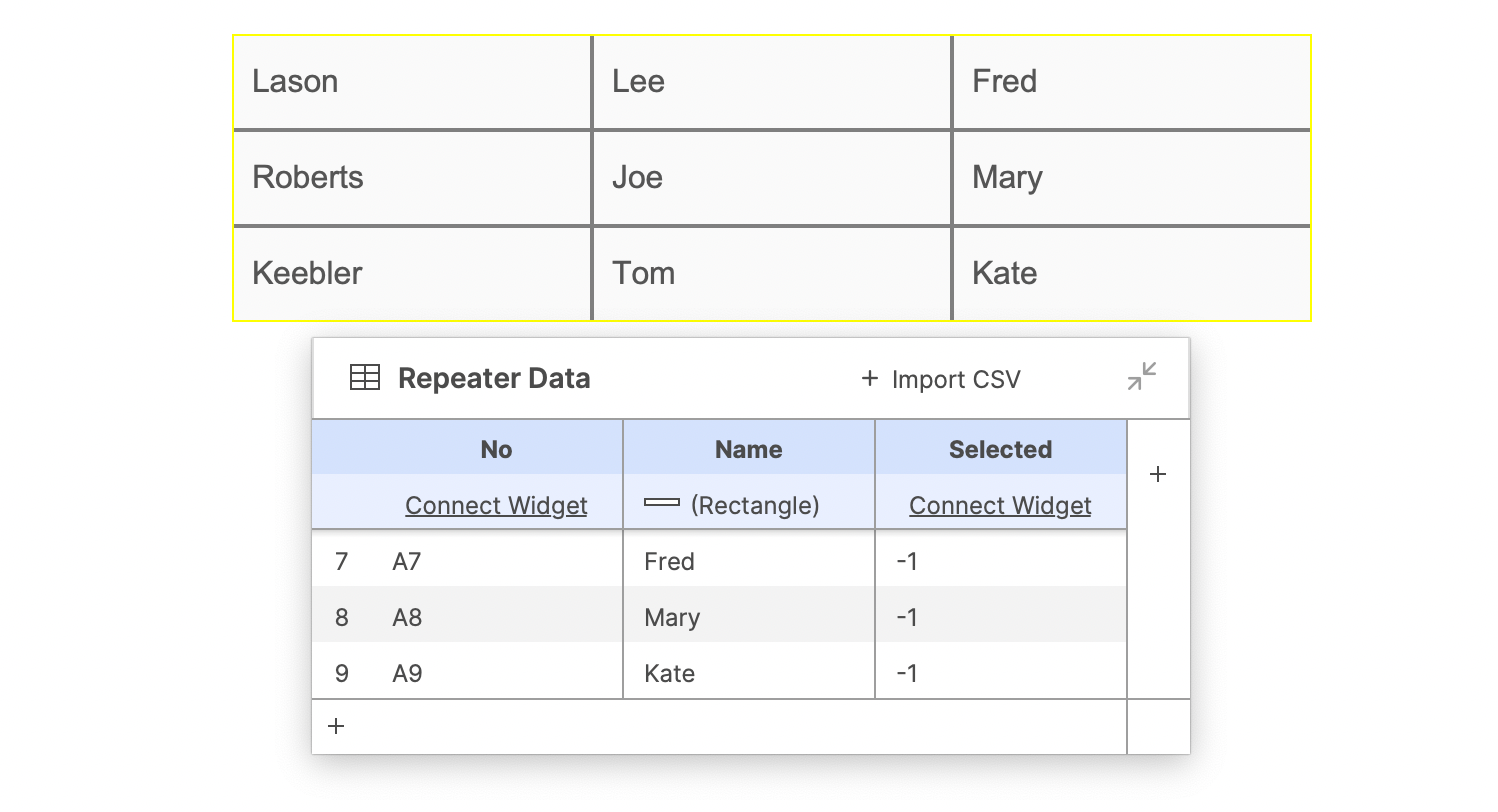Click the Mary cell in Name column

pos(749,617)
